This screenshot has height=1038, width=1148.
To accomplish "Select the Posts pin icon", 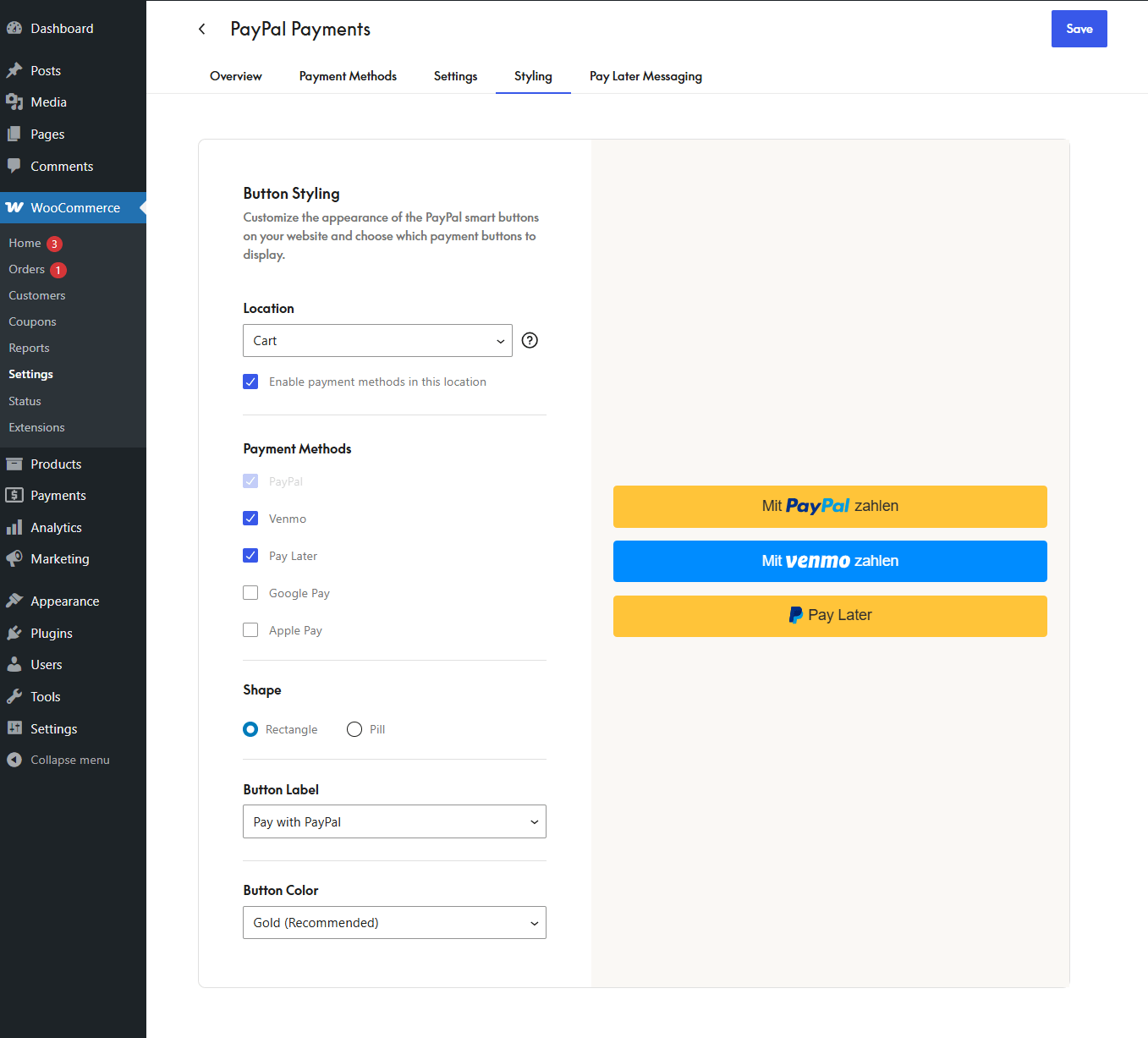I will [17, 70].
